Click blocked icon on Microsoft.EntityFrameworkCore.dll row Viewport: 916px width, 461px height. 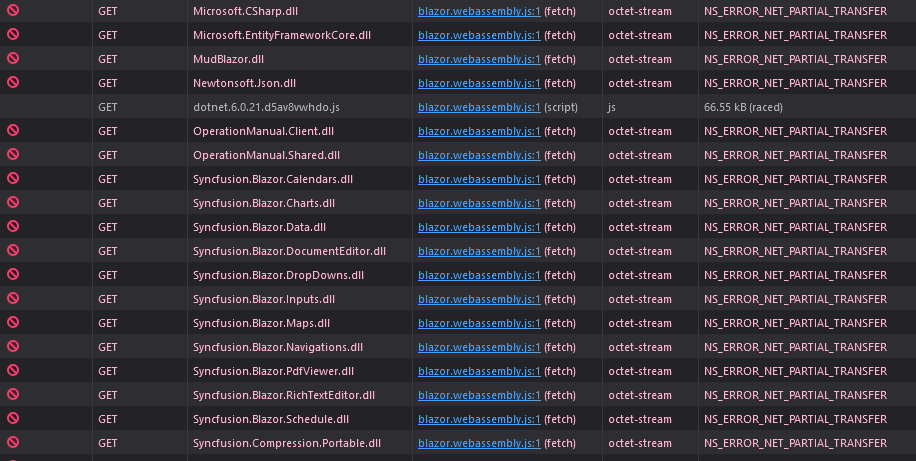click(13, 34)
